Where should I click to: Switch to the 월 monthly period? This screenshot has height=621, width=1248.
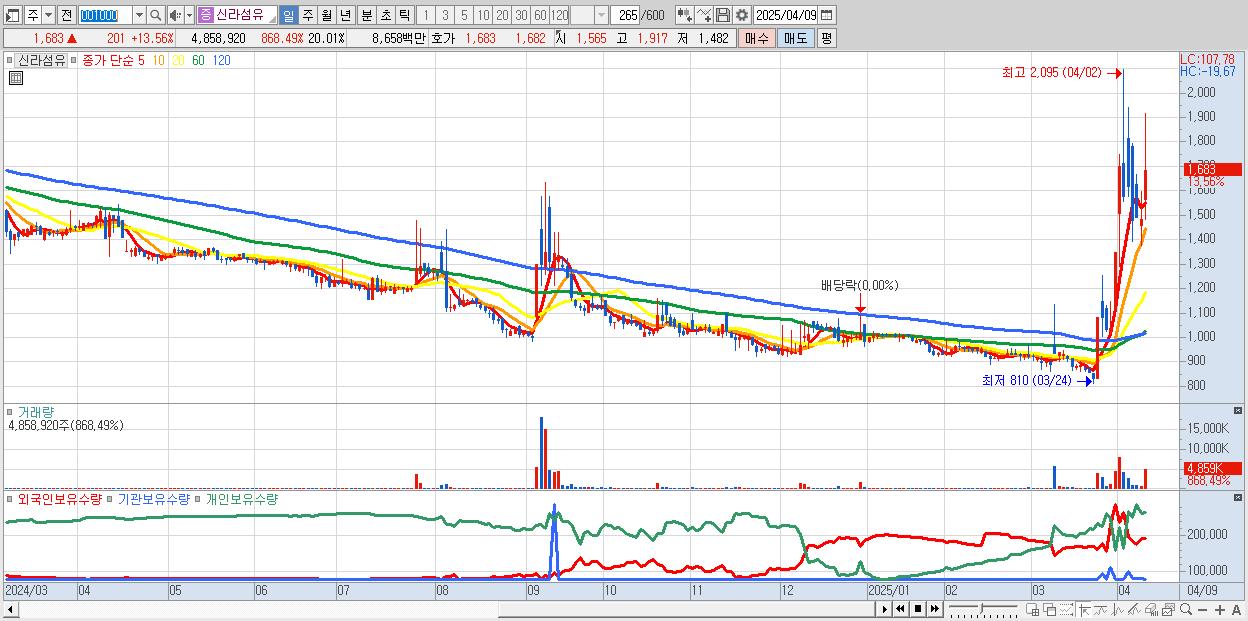(326, 15)
